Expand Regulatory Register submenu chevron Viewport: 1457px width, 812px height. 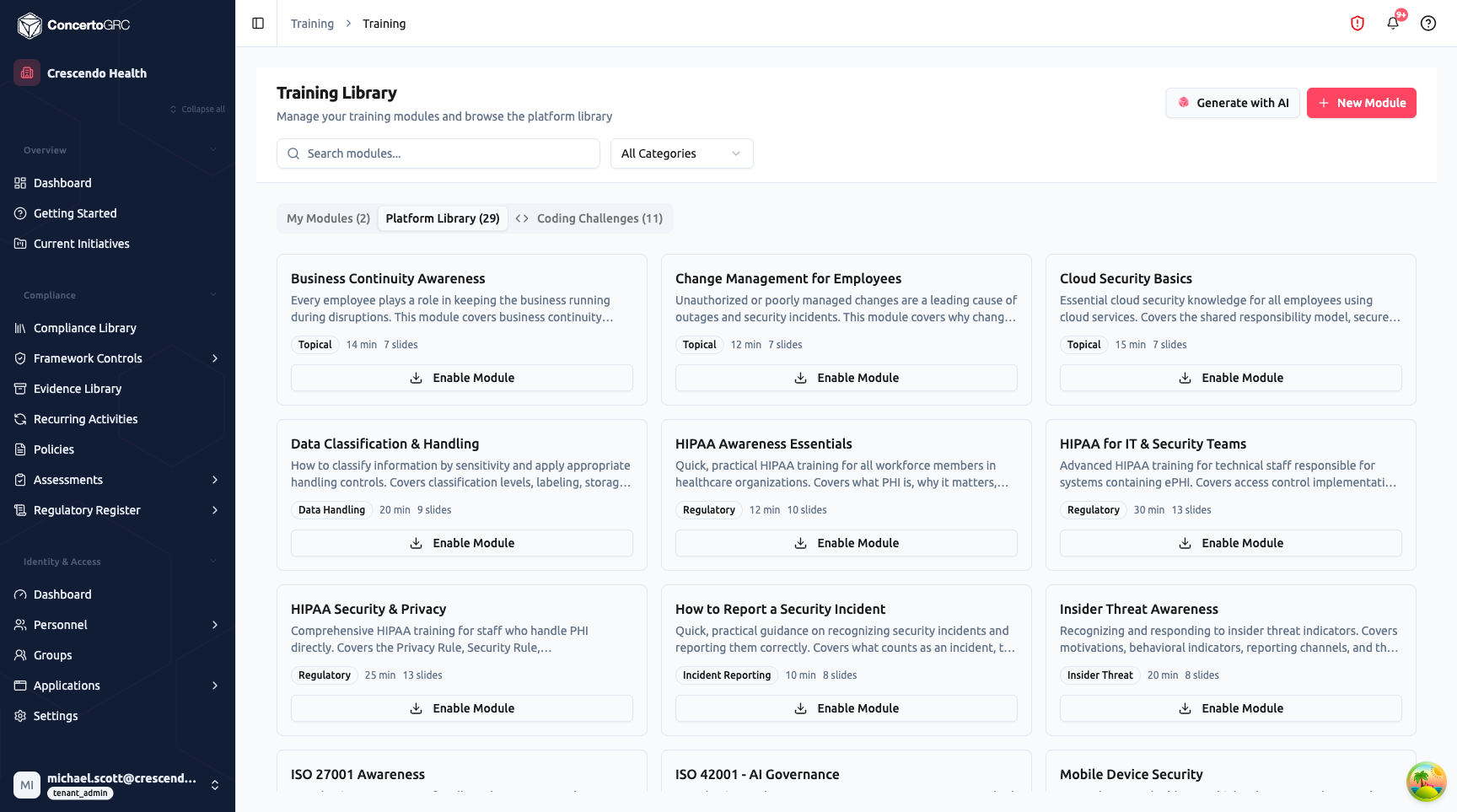point(215,510)
